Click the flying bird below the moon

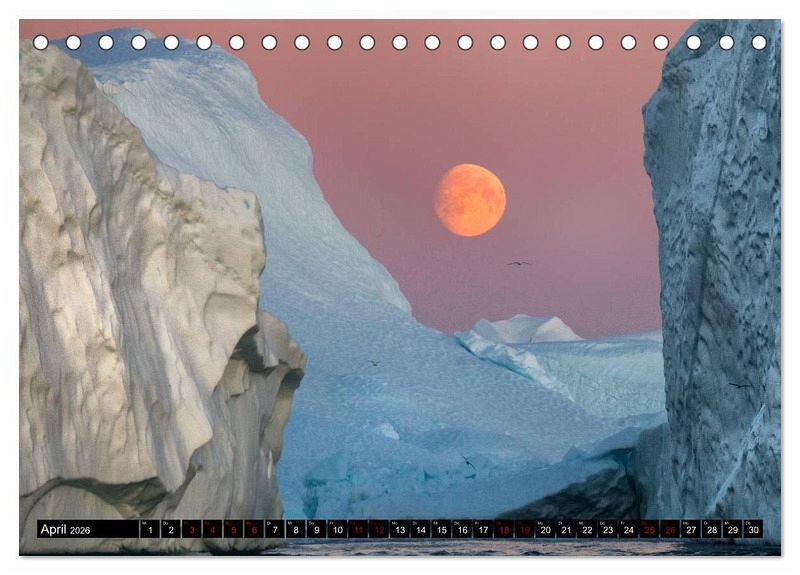click(517, 263)
